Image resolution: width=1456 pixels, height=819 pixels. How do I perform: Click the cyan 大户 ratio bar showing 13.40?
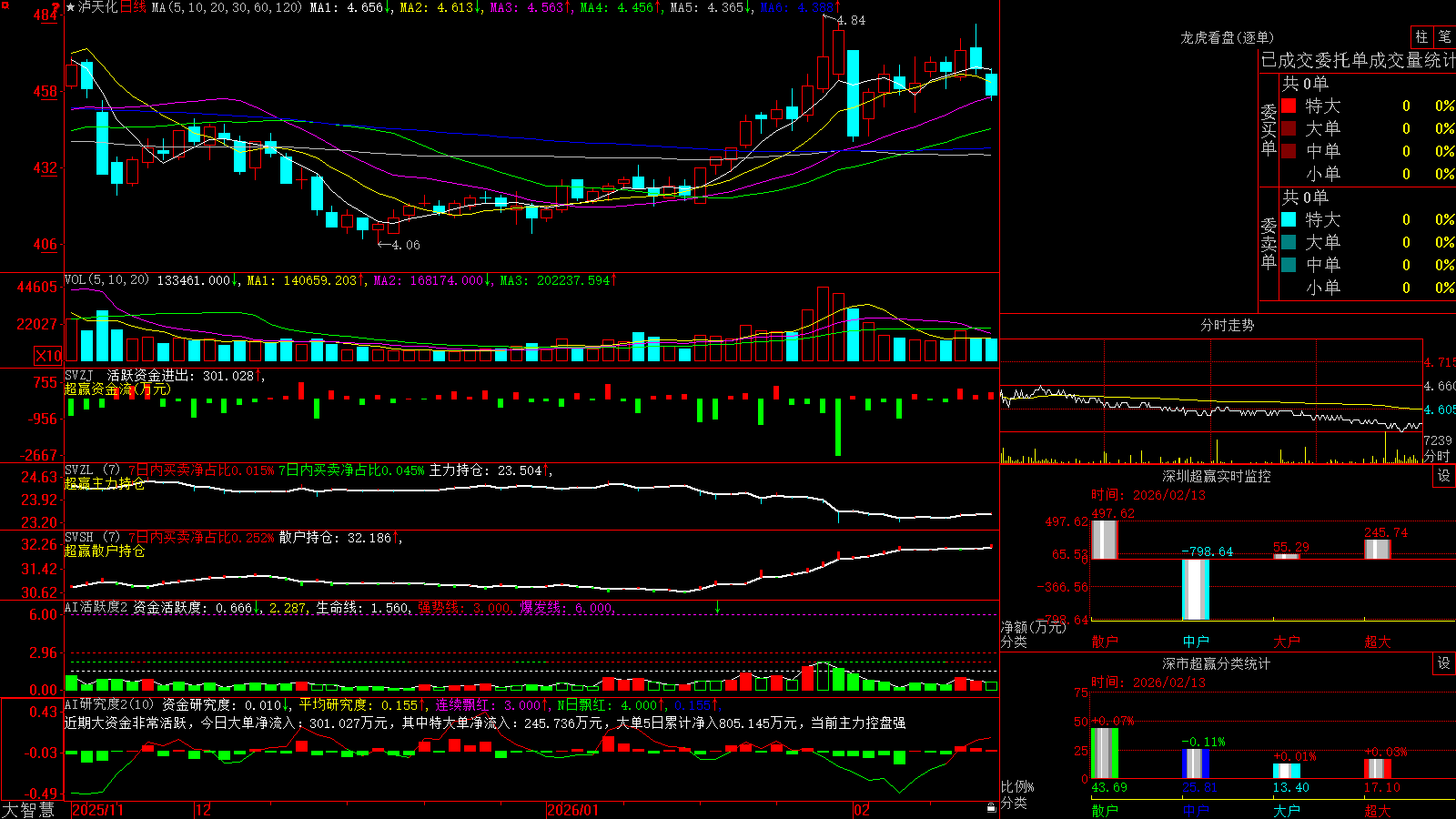tap(1286, 771)
